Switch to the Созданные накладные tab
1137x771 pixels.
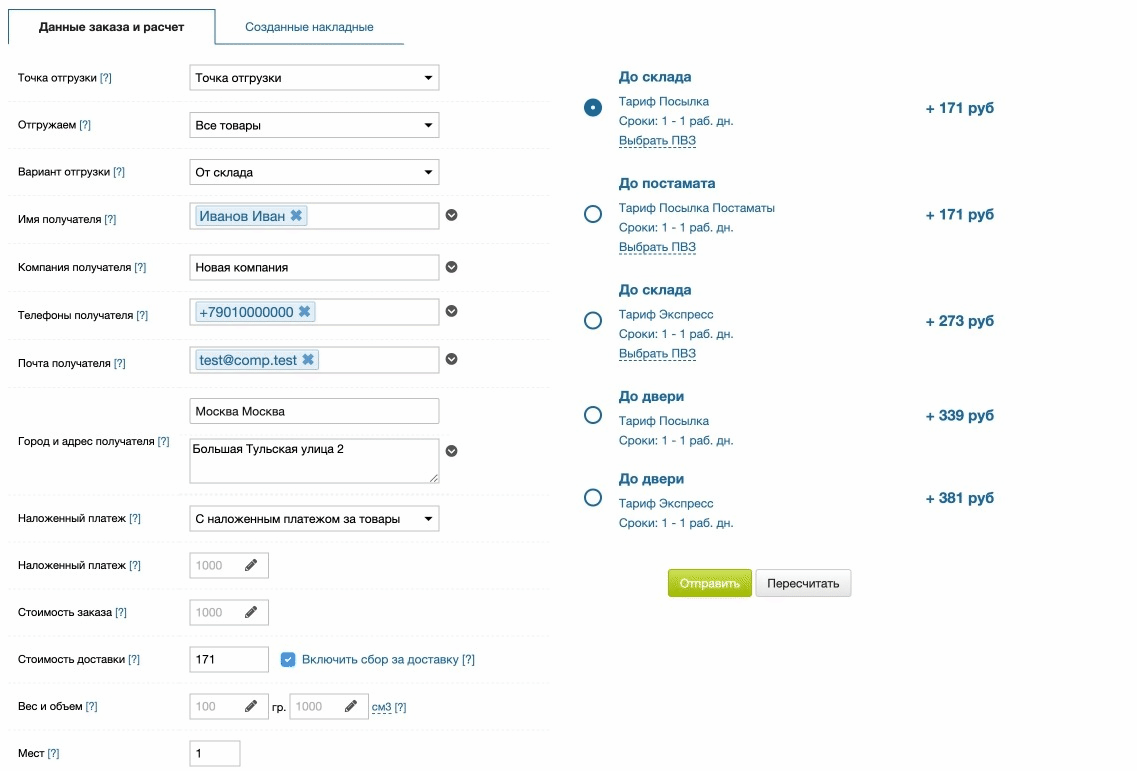pyautogui.click(x=309, y=27)
